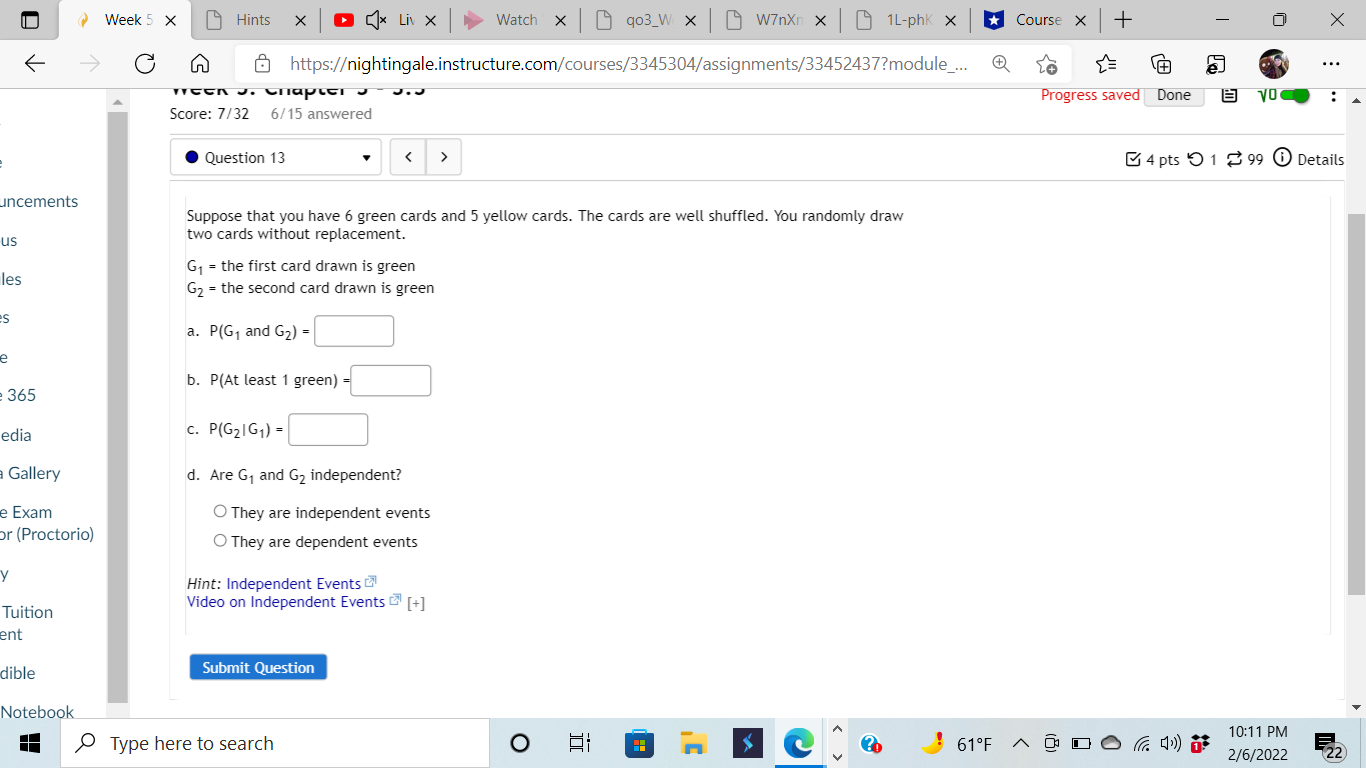This screenshot has height=768, width=1366.
Task: Open the notification center icon
Action: (1329, 743)
